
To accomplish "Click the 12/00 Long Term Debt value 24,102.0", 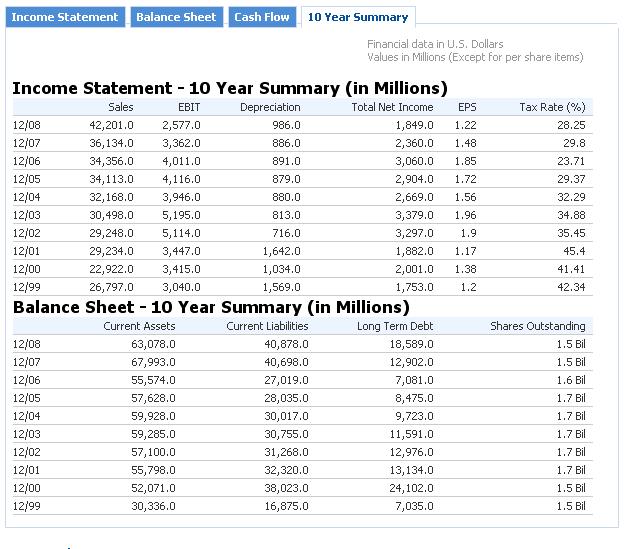I will click(x=411, y=488).
